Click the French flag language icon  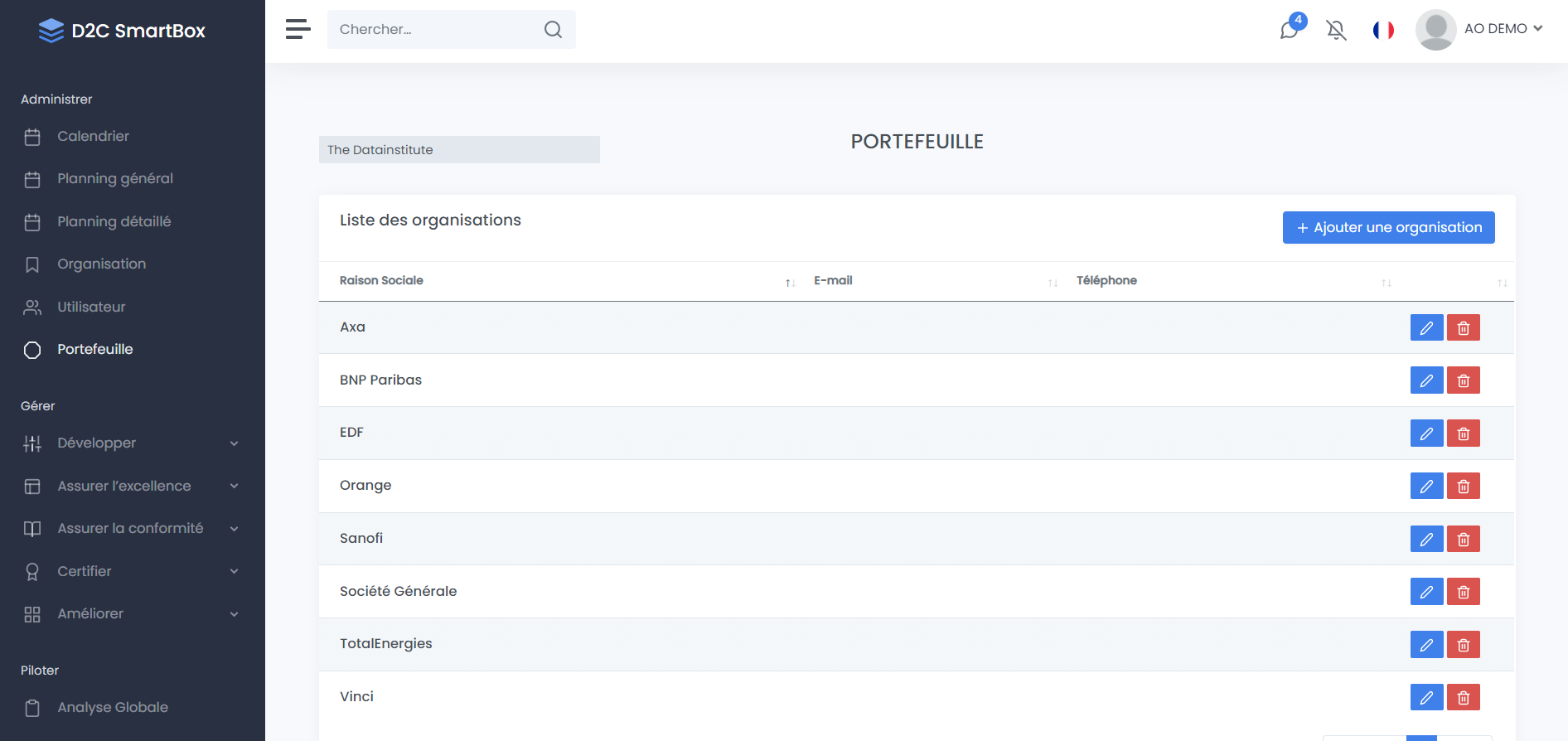(1383, 31)
